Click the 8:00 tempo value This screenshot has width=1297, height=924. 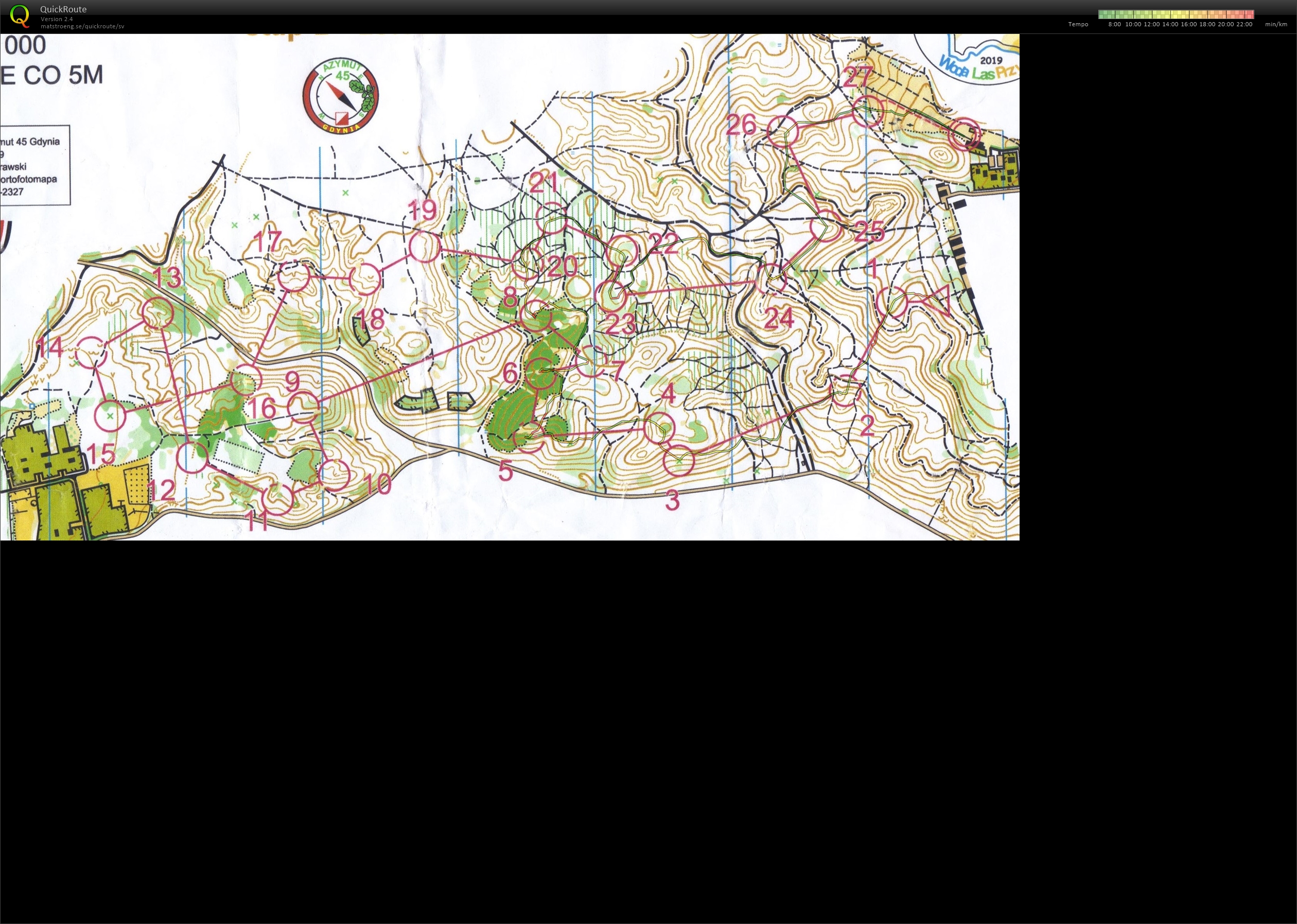1114,25
